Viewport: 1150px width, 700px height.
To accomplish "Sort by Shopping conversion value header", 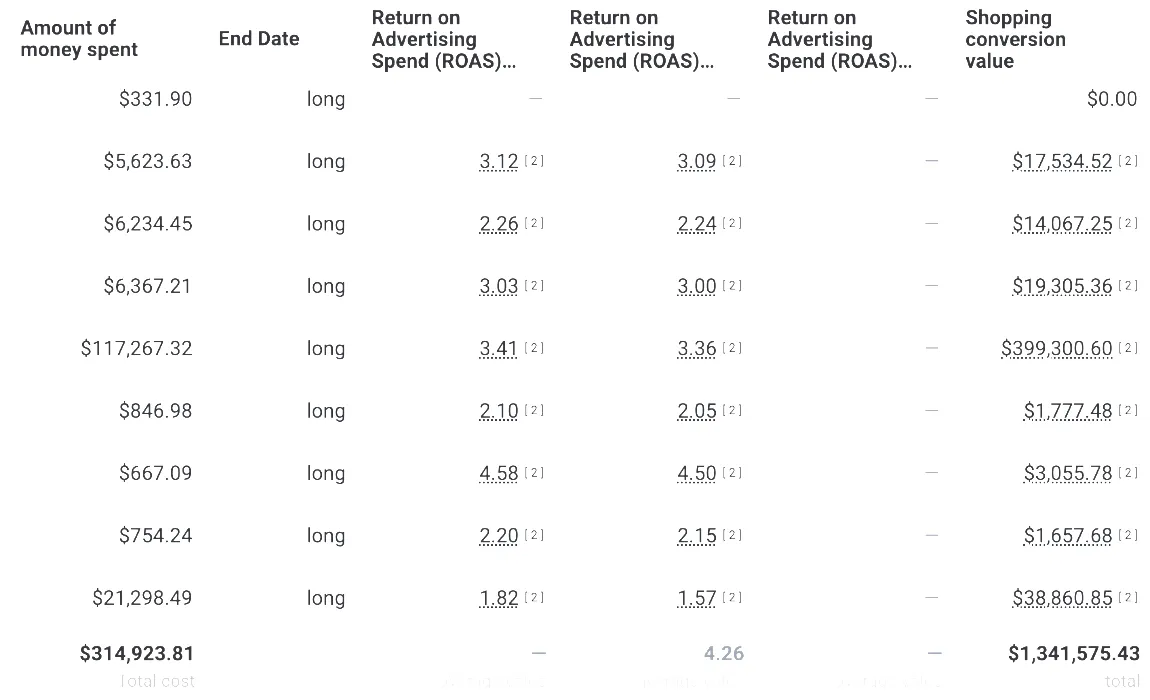I will coord(1015,39).
